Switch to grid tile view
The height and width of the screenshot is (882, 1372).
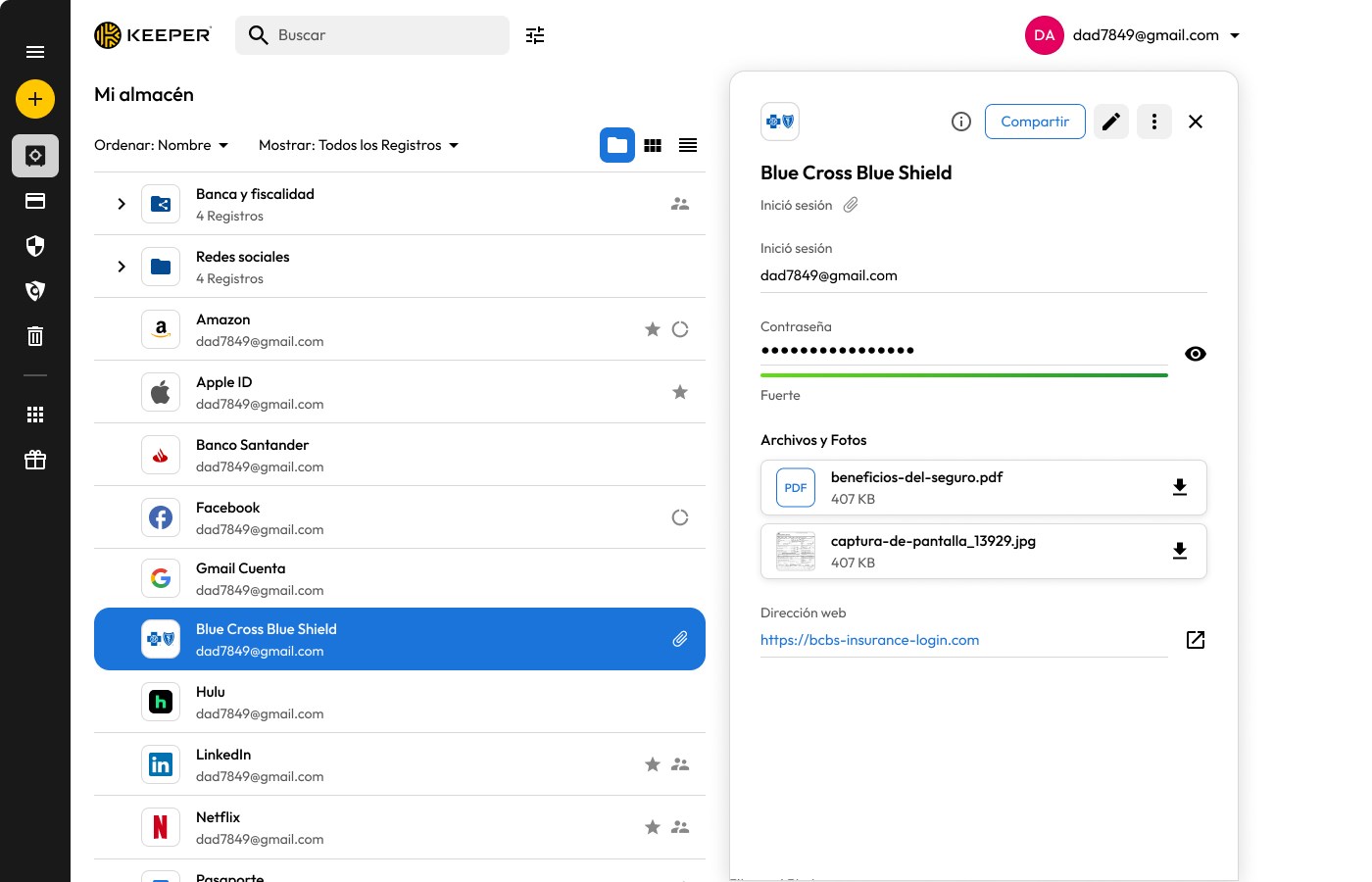(653, 145)
